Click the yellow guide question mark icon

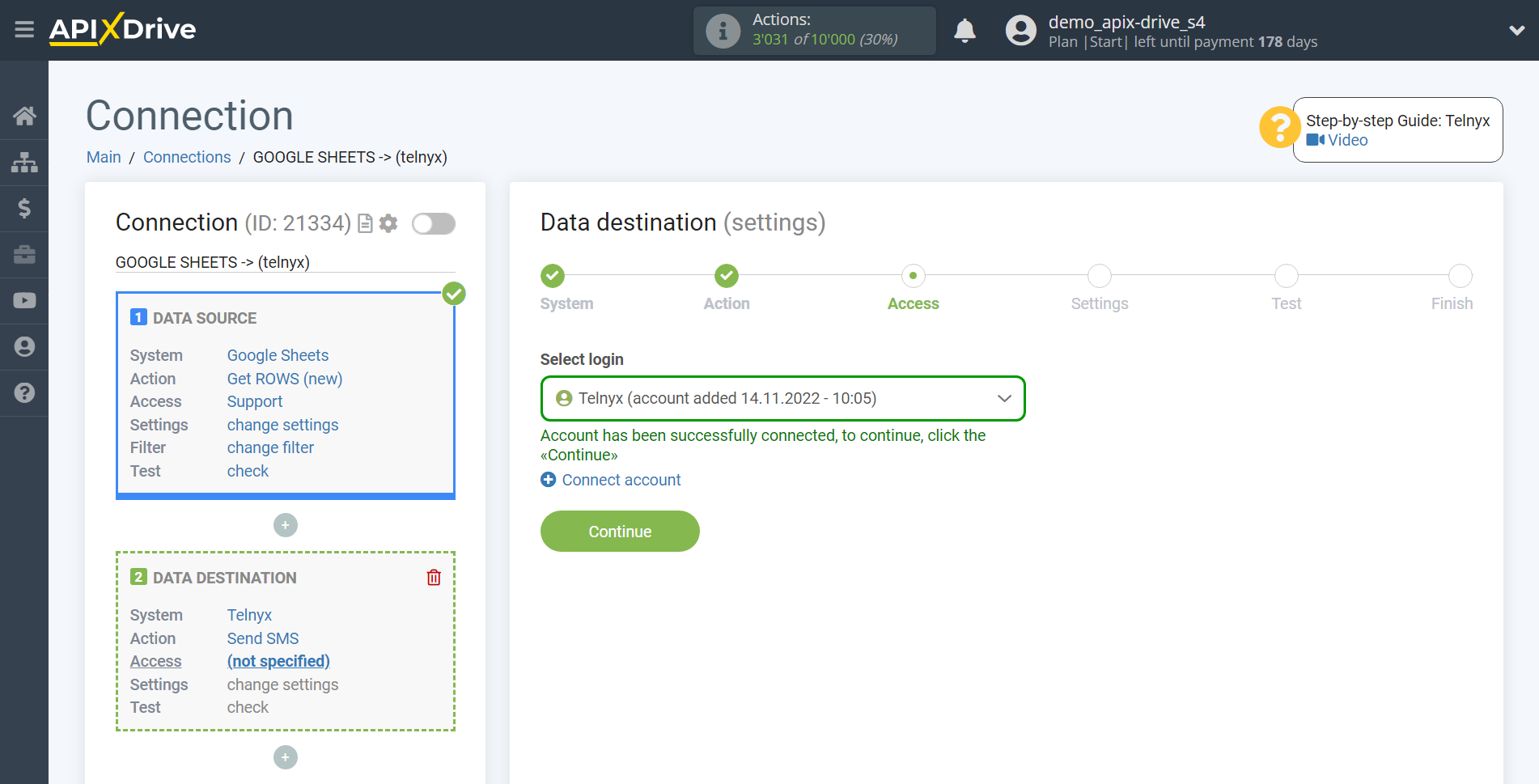(1279, 127)
